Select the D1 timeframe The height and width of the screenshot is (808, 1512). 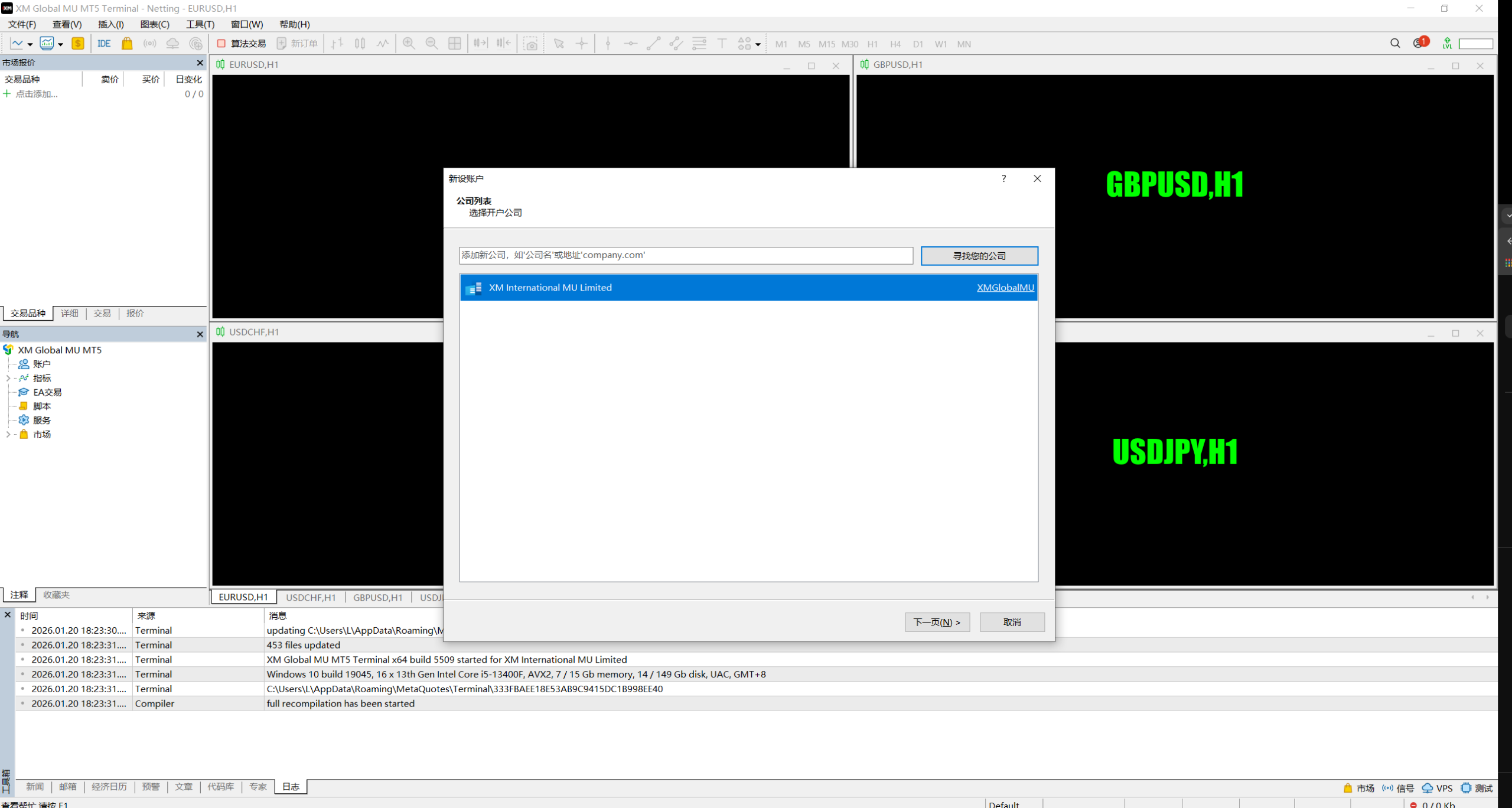(918, 44)
